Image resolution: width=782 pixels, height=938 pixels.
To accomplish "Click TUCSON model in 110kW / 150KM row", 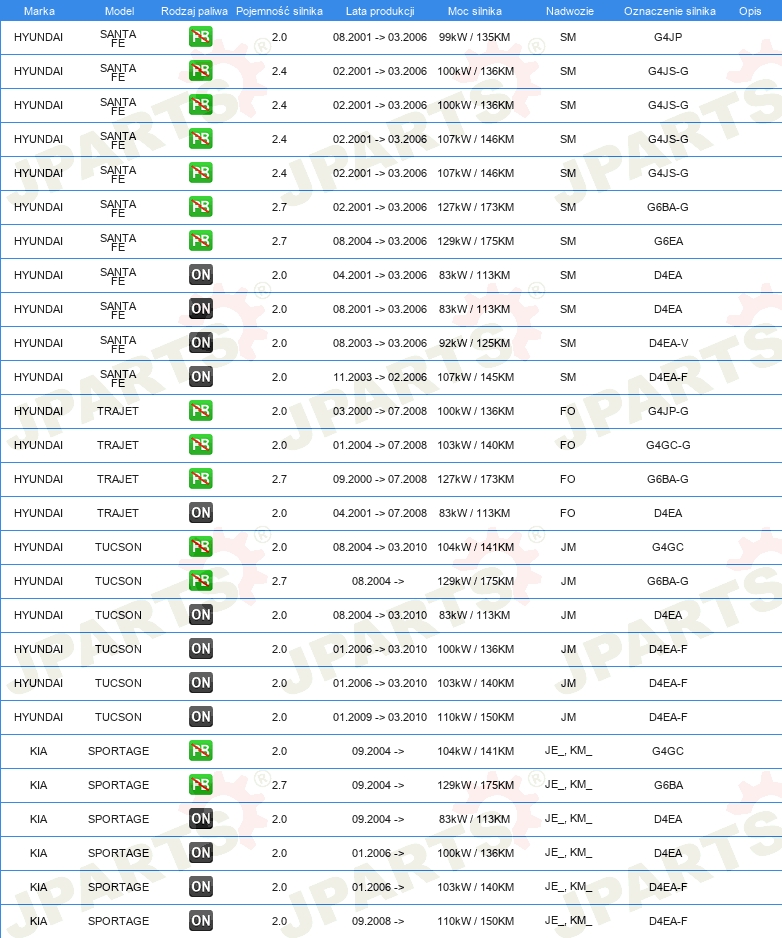I will [x=118, y=717].
